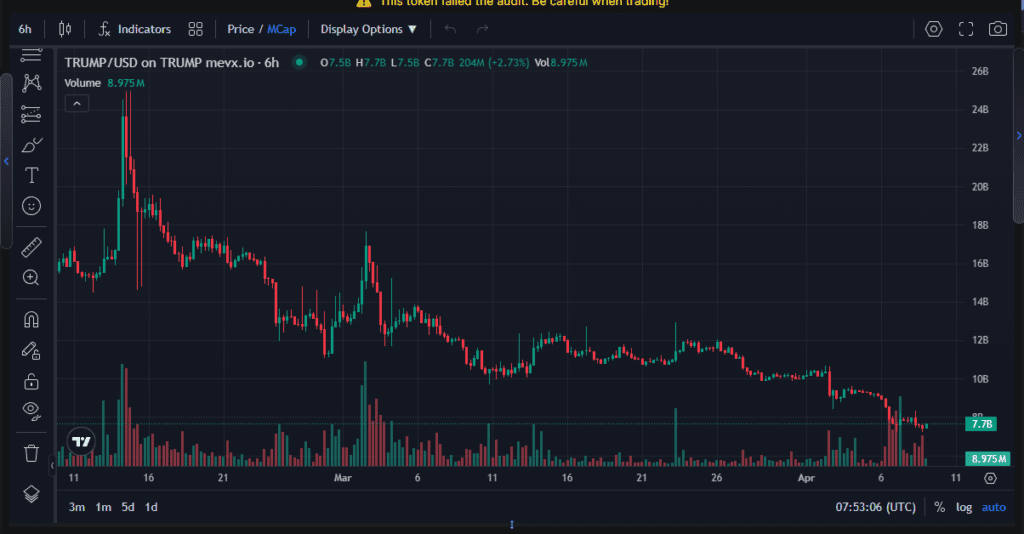The width and height of the screenshot is (1024, 534).
Task: Toggle percentage scale mode
Action: pos(939,507)
